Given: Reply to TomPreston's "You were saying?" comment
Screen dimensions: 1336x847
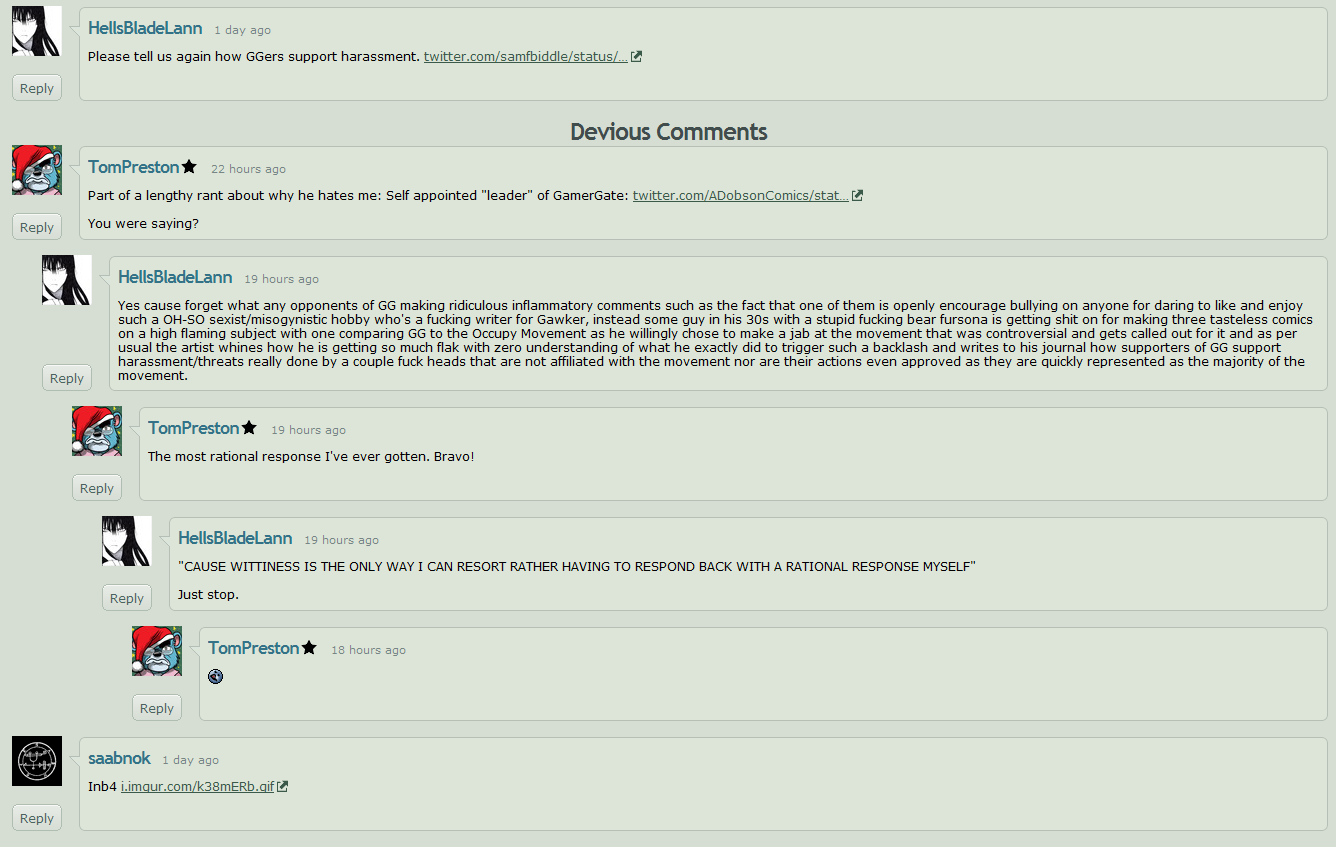Looking at the screenshot, I should (37, 227).
